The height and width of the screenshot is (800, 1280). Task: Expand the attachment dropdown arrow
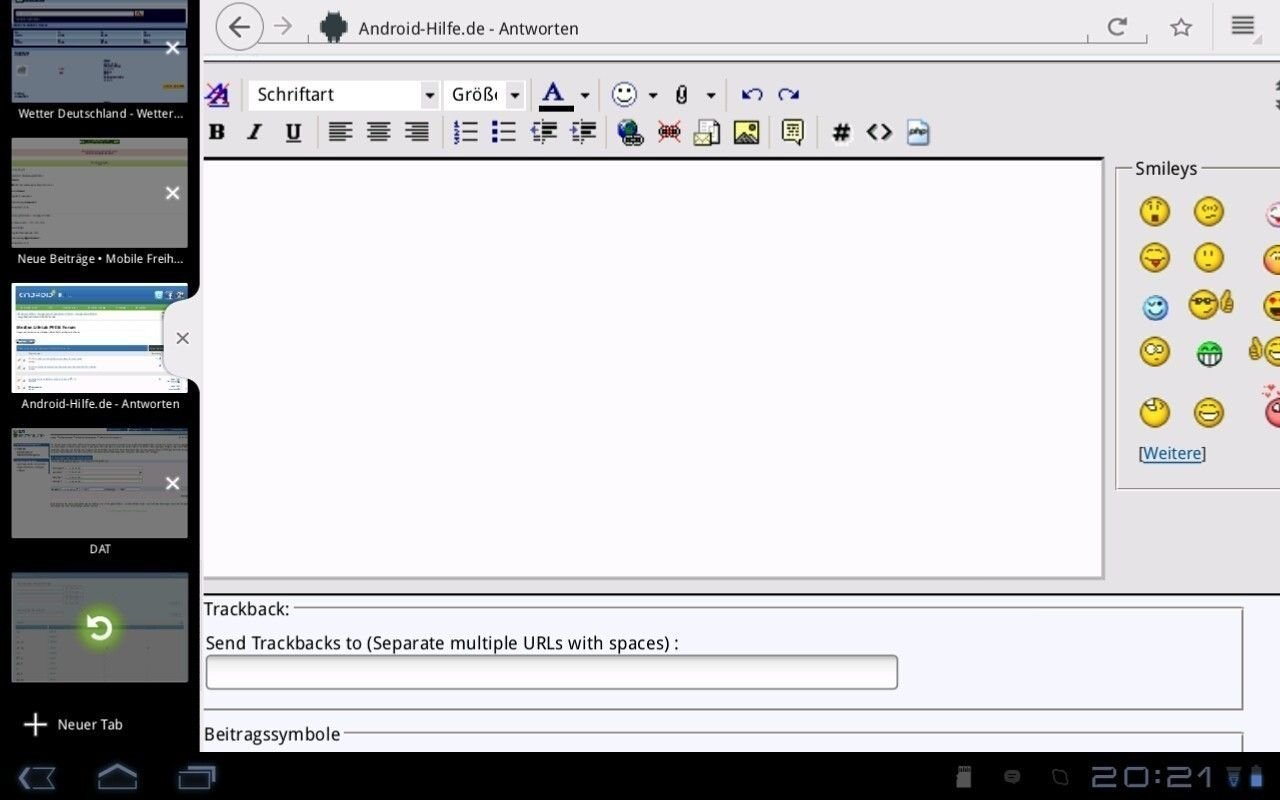(x=711, y=96)
